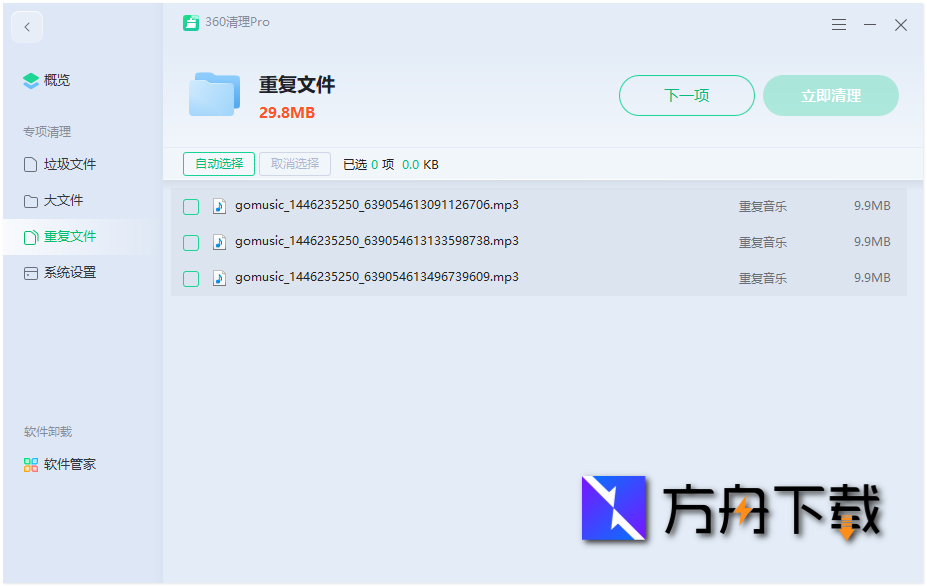
Task: Click the 自动选择 auto-select button
Action: tap(218, 164)
